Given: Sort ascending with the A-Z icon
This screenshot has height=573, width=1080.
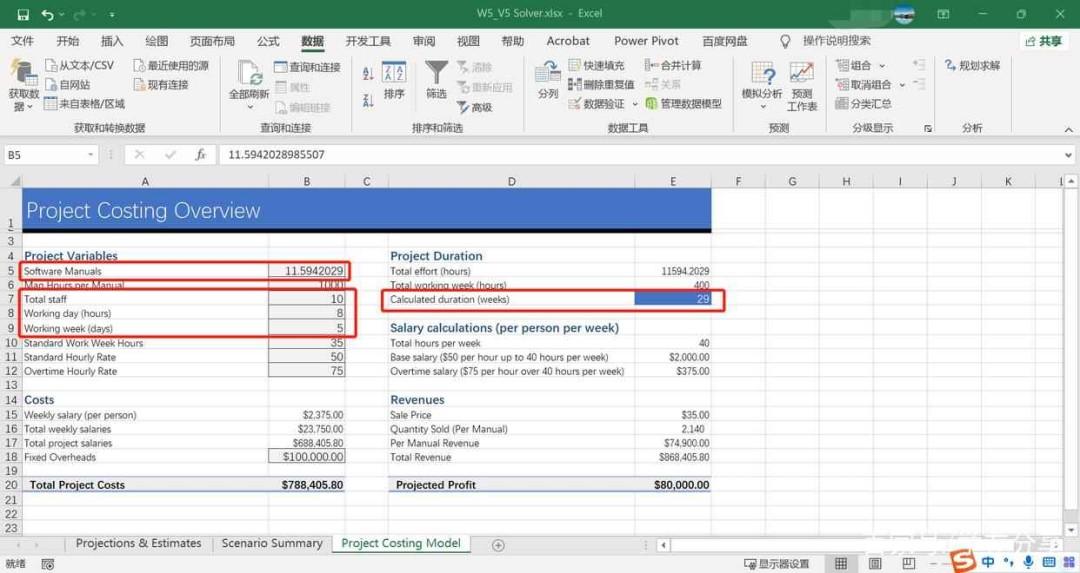Looking at the screenshot, I should click(368, 74).
